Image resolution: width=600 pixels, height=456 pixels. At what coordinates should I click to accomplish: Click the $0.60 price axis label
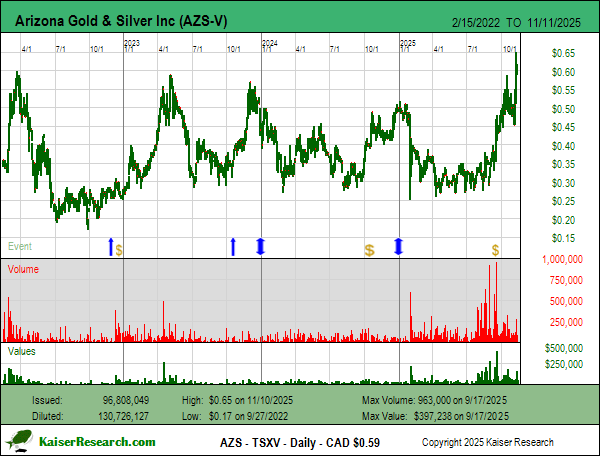[563, 72]
